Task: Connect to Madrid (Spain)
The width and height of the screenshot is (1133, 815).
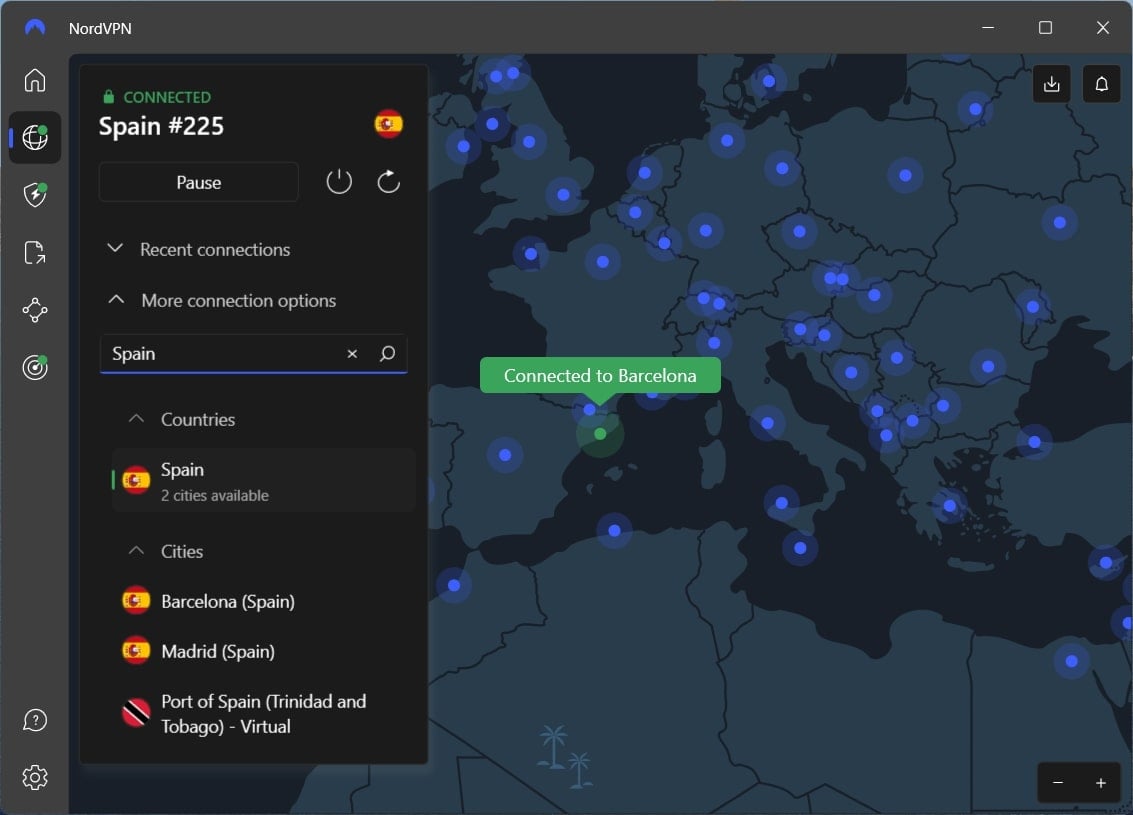Action: click(217, 651)
